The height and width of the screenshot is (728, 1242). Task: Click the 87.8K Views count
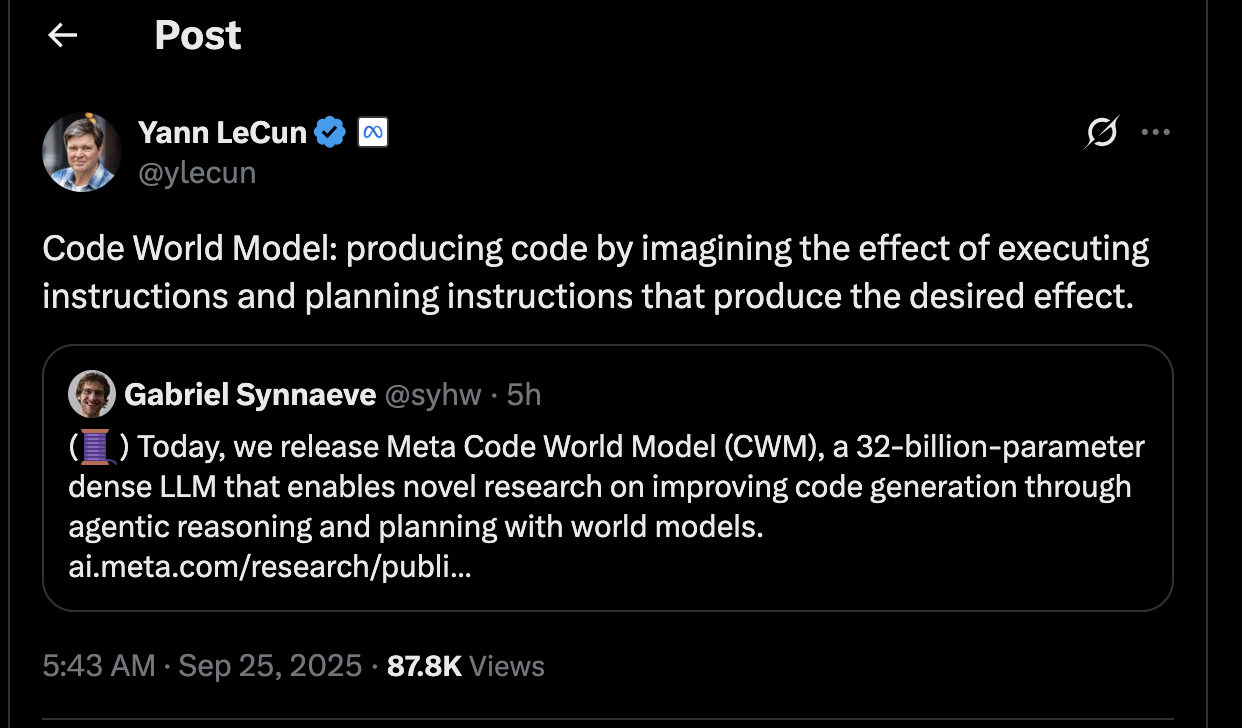(x=466, y=666)
